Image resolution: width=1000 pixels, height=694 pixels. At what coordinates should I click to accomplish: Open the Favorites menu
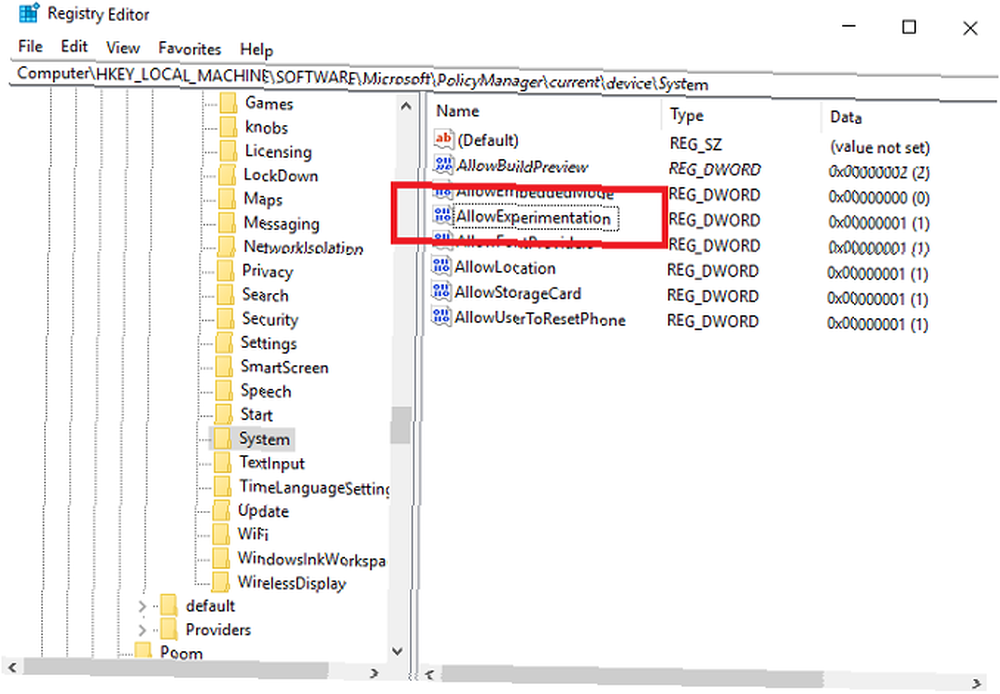coord(189,48)
